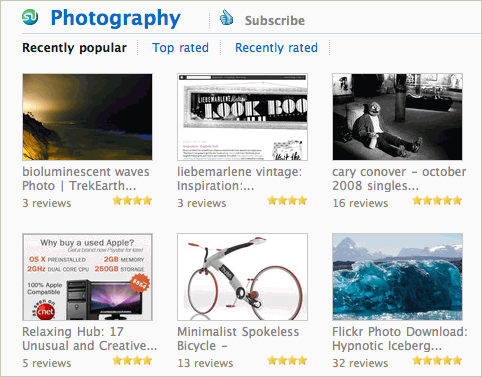Click the star rating under Relaxing Hub
The width and height of the screenshot is (482, 377).
pyautogui.click(x=132, y=360)
